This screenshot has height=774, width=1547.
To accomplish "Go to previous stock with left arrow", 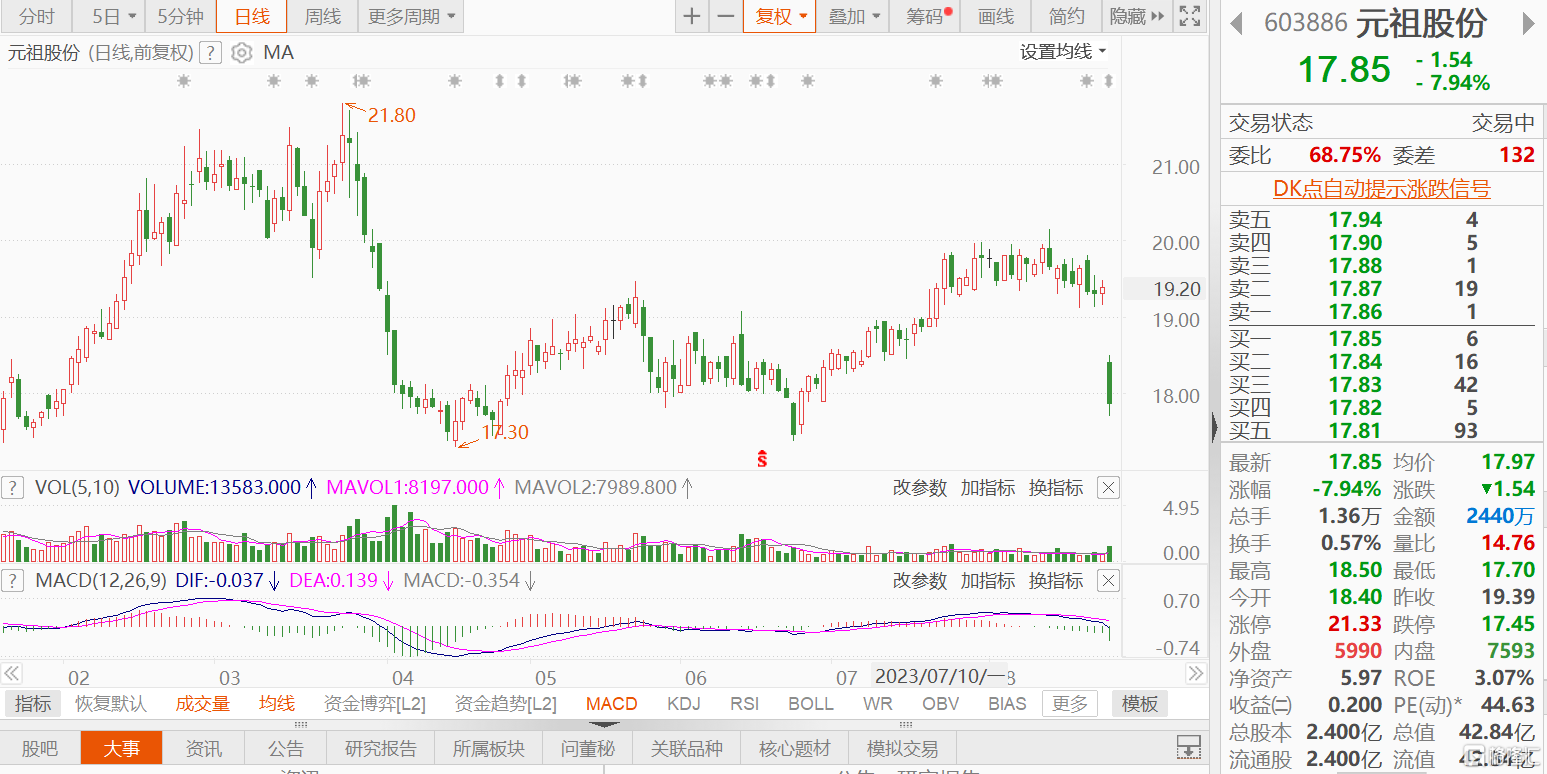I will pos(1236,24).
